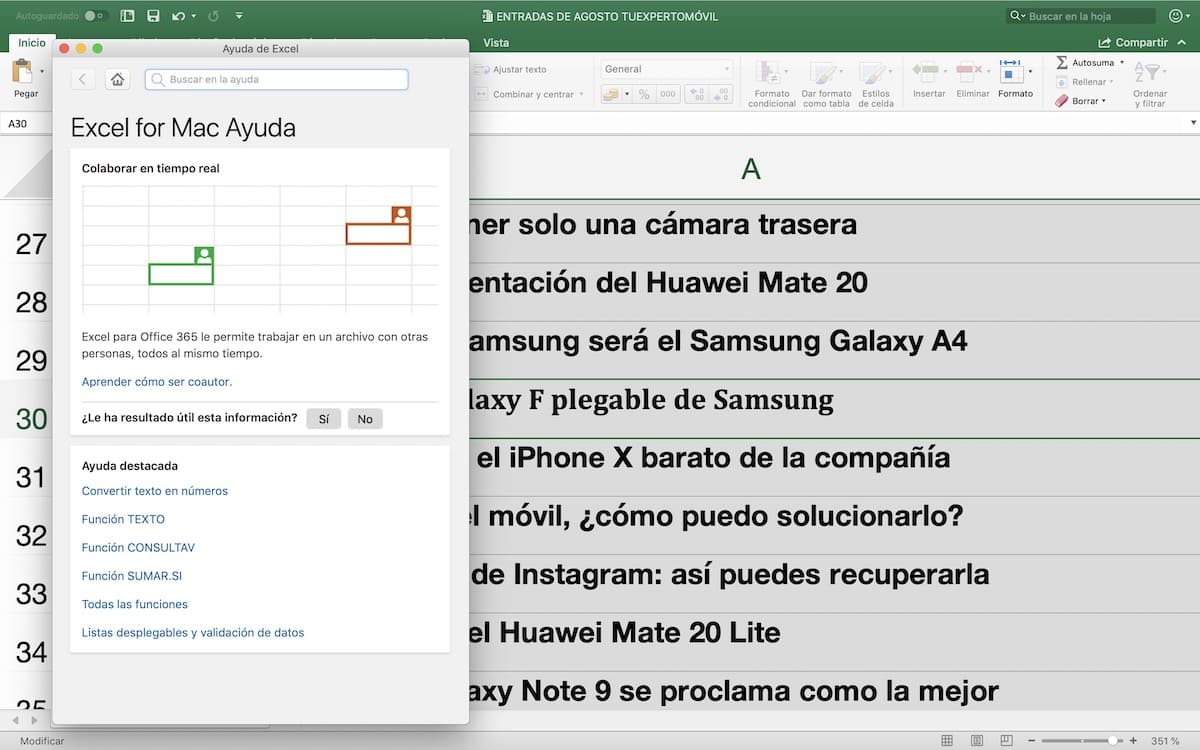Open the General number format dropdown
The width and height of the screenshot is (1200, 750).
667,69
